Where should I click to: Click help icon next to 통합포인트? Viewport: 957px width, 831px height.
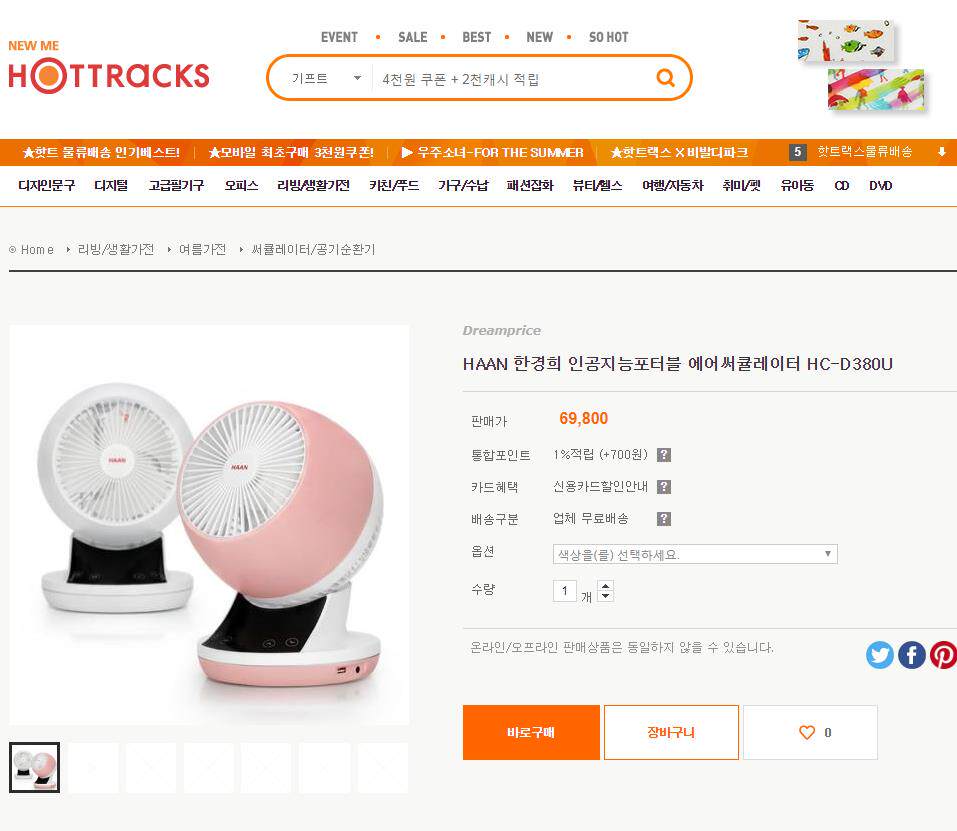(663, 455)
